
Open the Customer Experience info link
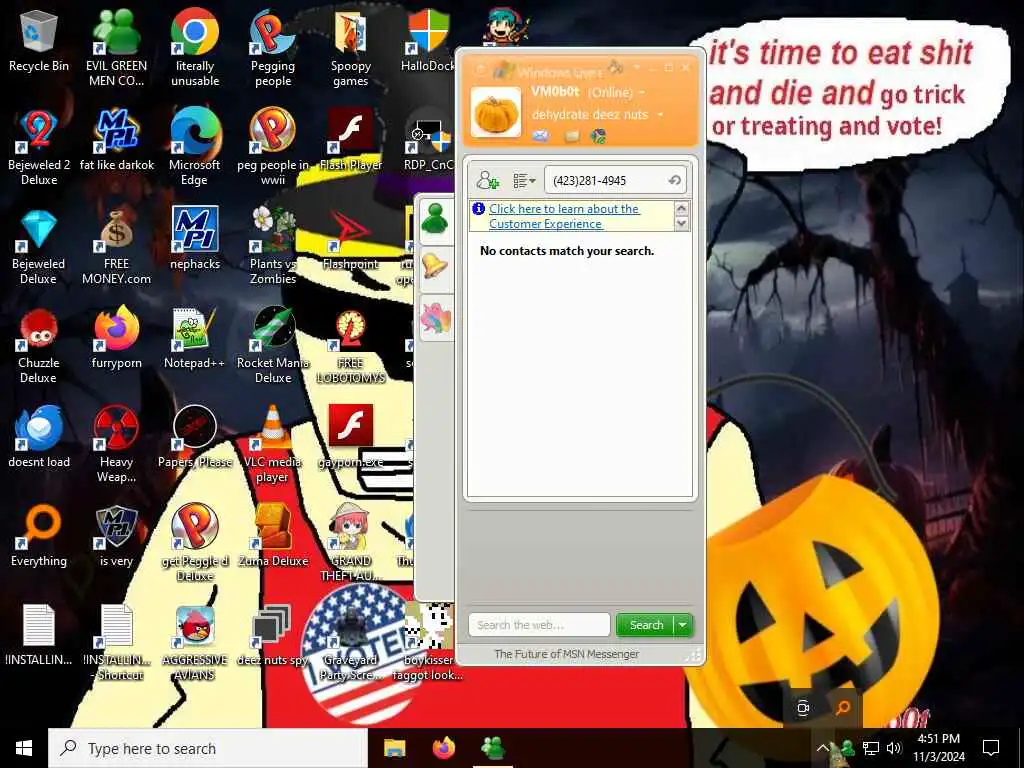pos(564,216)
